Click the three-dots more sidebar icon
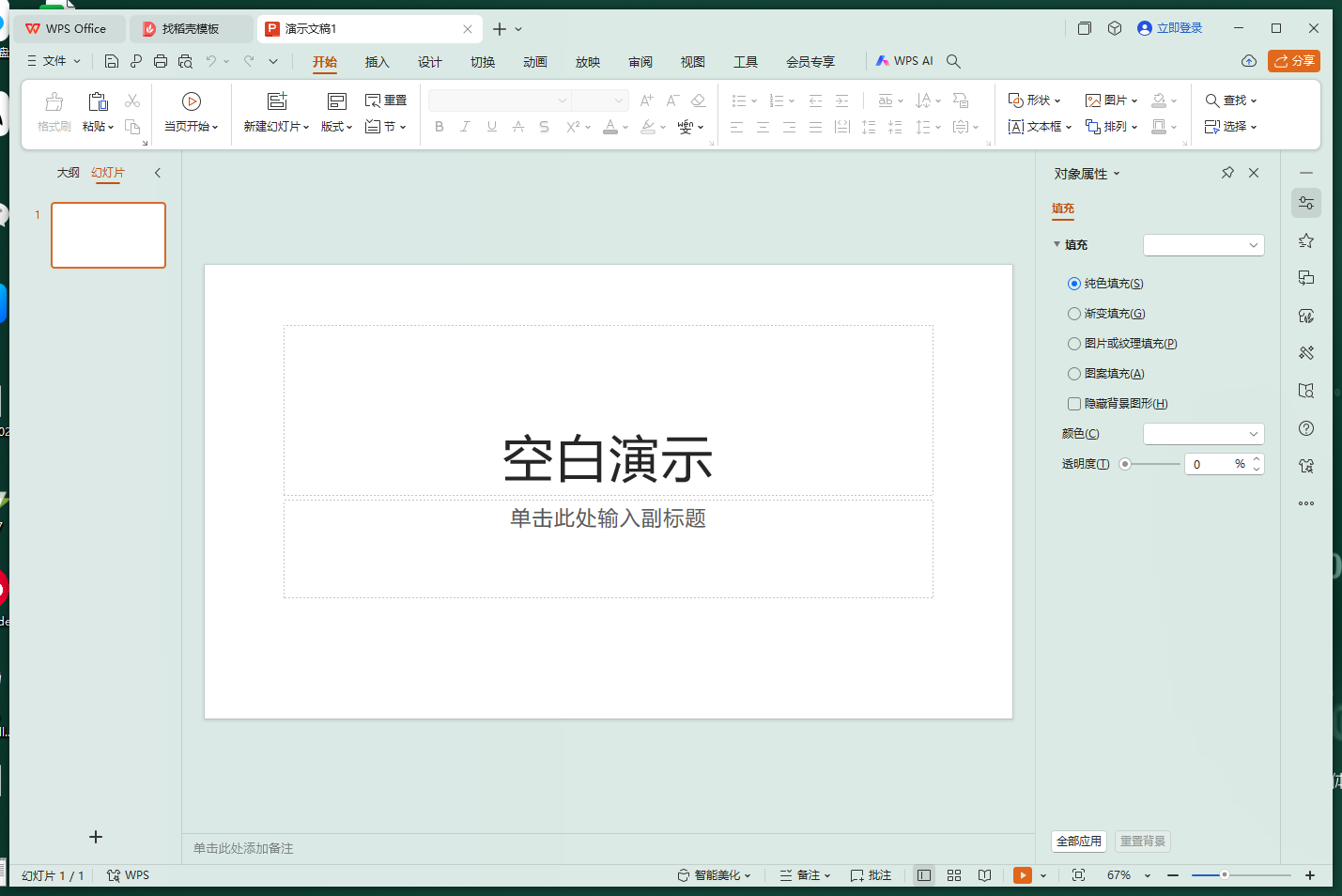Screen dimensions: 1342x896 coord(1306,503)
